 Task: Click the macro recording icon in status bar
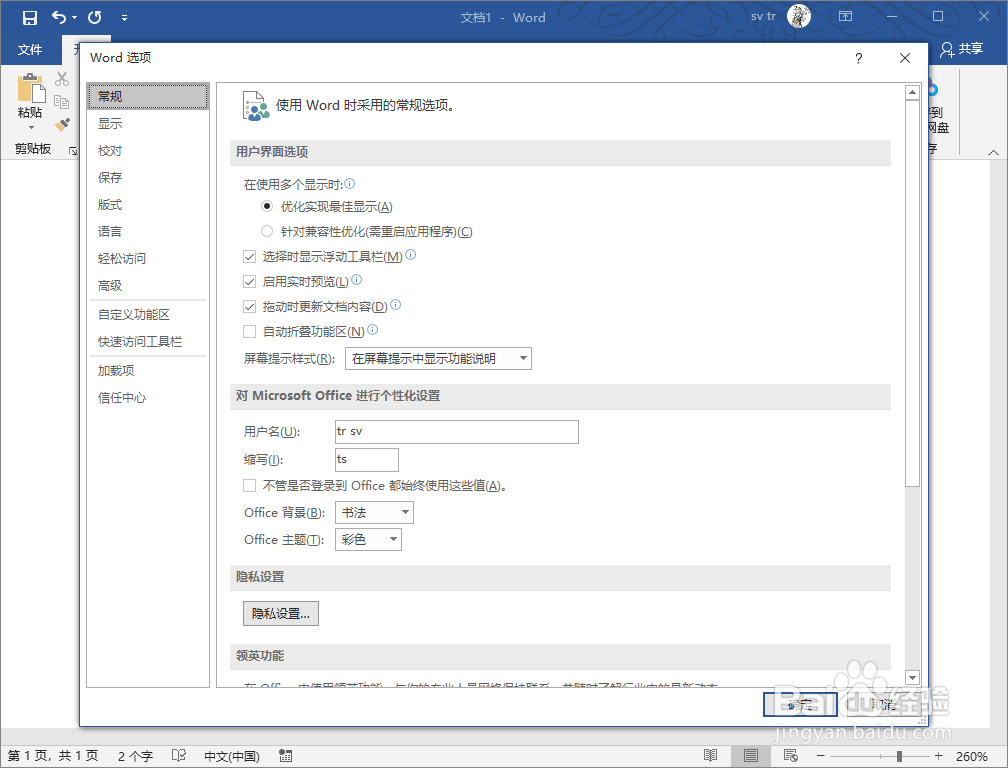pyautogui.click(x=285, y=756)
